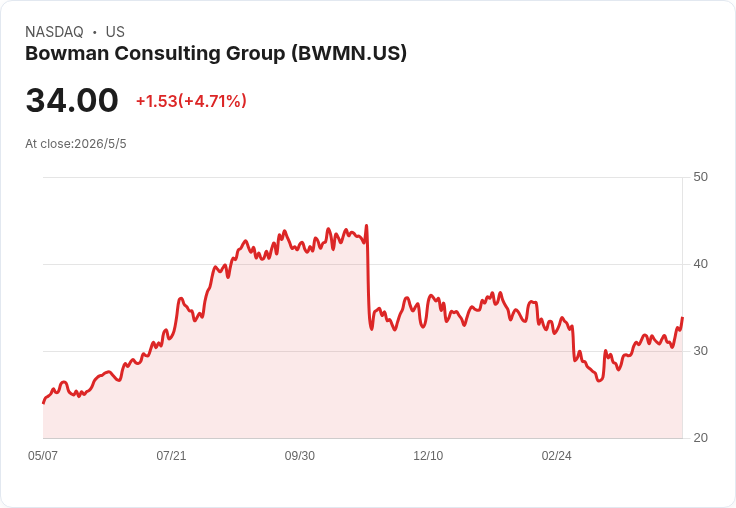Click the chart's highest peak before drop
Viewport: 736px width, 508px height.
(367, 226)
